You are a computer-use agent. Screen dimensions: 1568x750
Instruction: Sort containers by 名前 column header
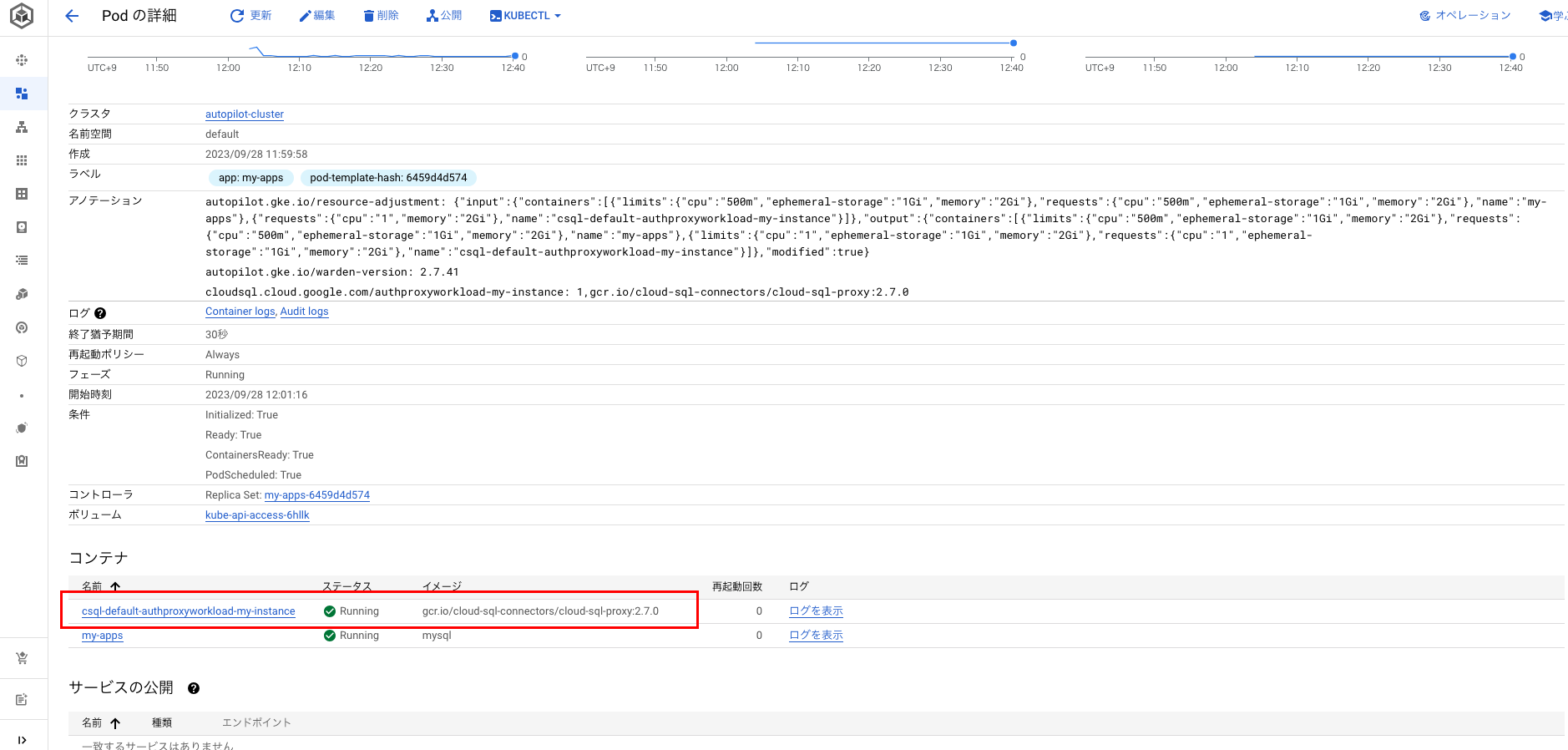click(101, 586)
